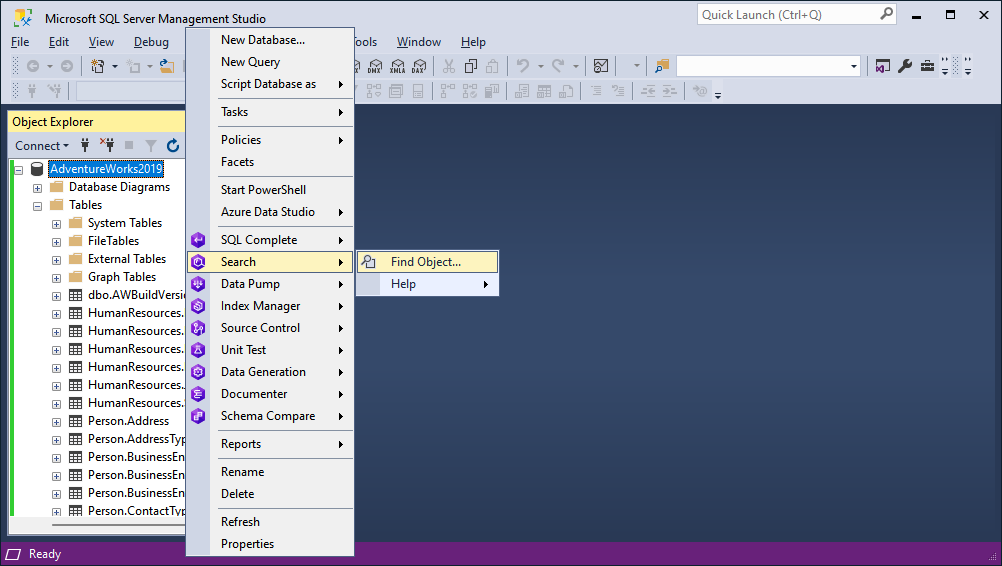This screenshot has width=1002, height=566.
Task: Click the Schema Compare hexagon icon
Action: pyautogui.click(x=198, y=416)
